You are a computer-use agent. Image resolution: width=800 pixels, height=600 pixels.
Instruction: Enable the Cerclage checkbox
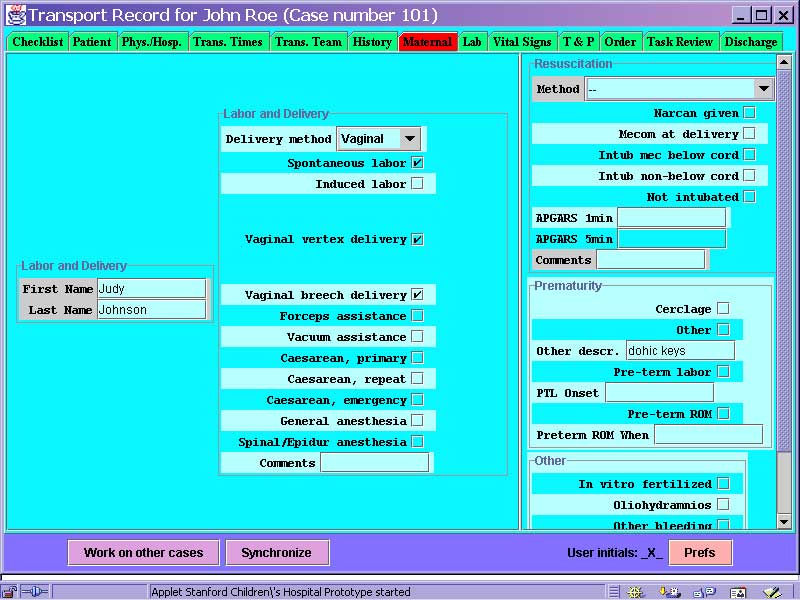point(723,309)
